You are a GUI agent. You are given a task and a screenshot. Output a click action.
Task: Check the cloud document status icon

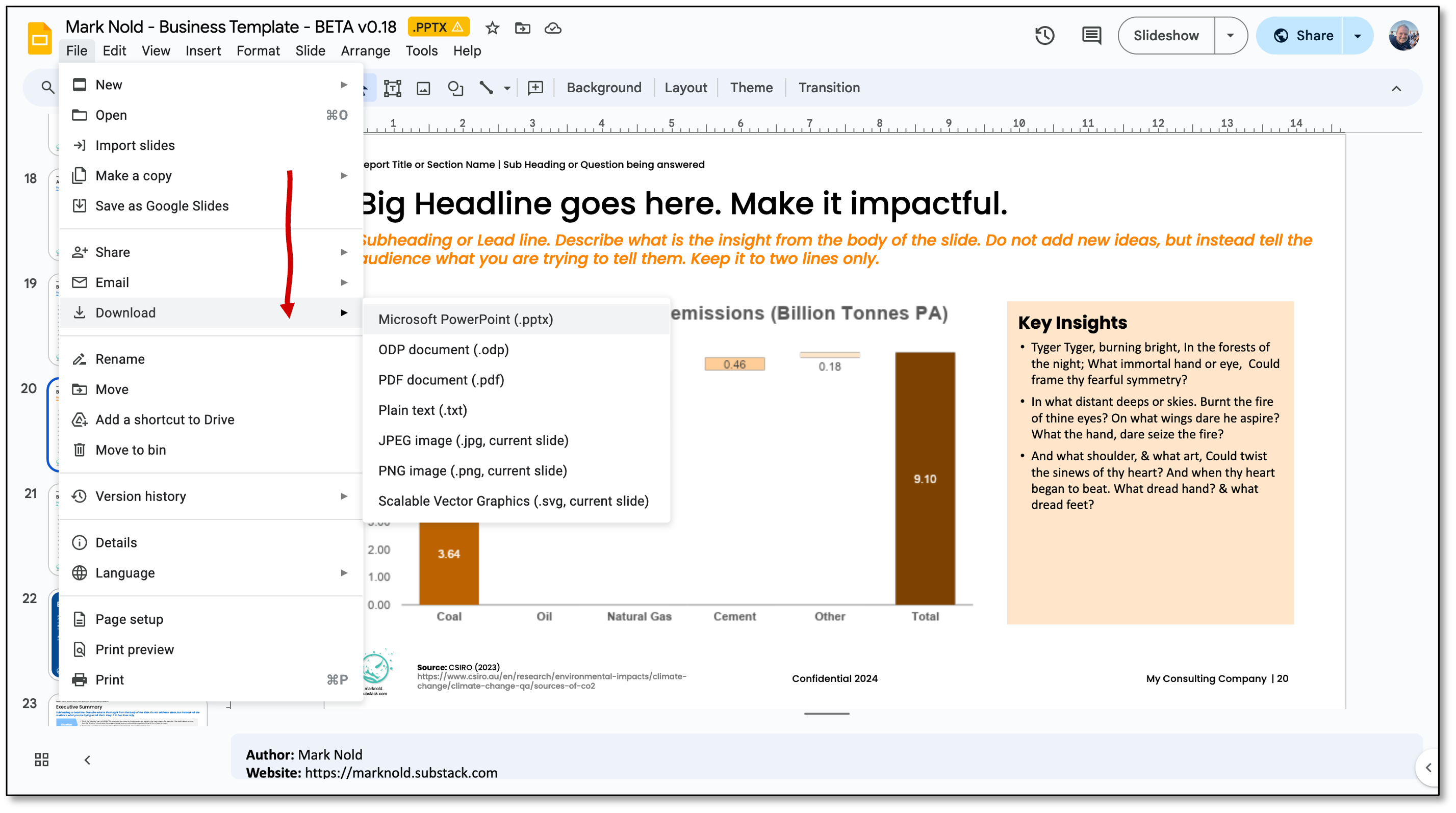[x=553, y=28]
